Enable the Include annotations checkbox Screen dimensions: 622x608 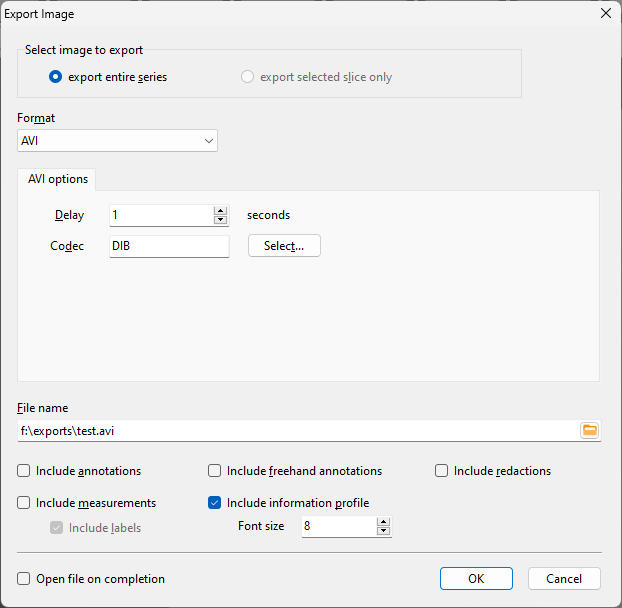point(24,471)
